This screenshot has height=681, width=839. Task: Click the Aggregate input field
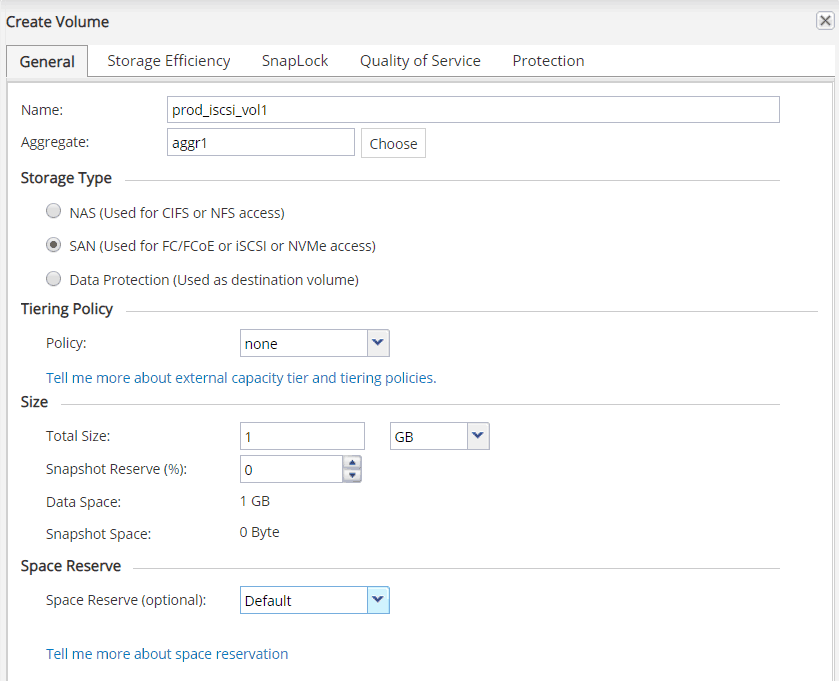point(261,143)
